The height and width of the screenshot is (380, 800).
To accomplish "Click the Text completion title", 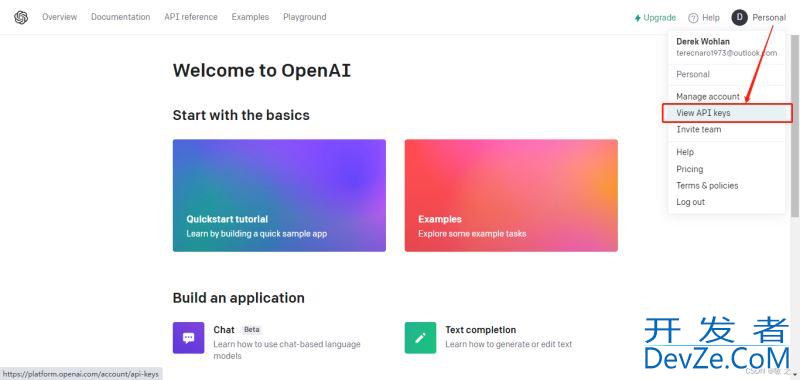I will coord(481,330).
